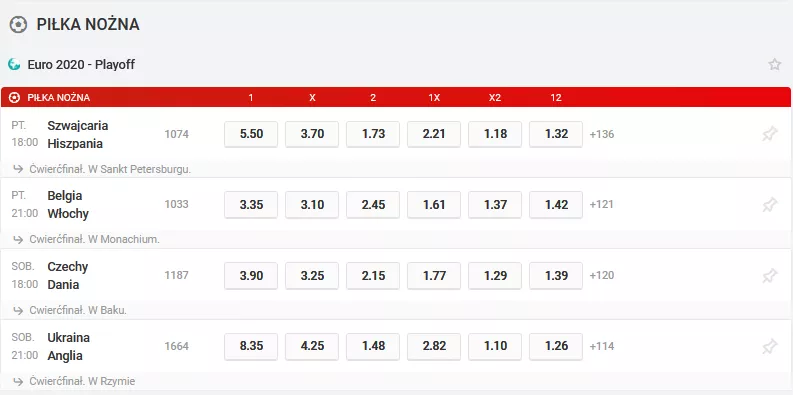Choose 1.48 odds for Anglia win
Viewport: 793px width, 395px height.
(373, 346)
